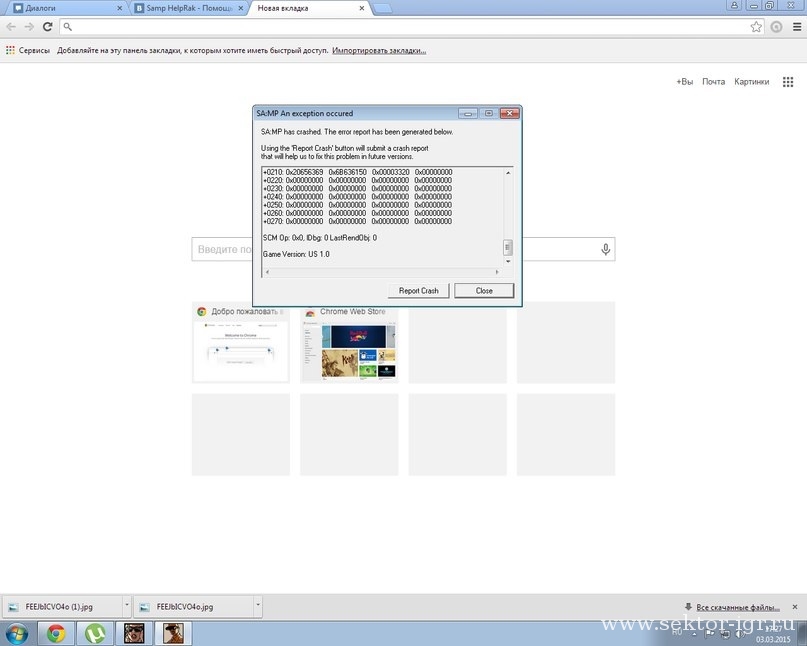This screenshot has width=807, height=646.
Task: Open Все скачанные файлы link
Action: (738, 607)
